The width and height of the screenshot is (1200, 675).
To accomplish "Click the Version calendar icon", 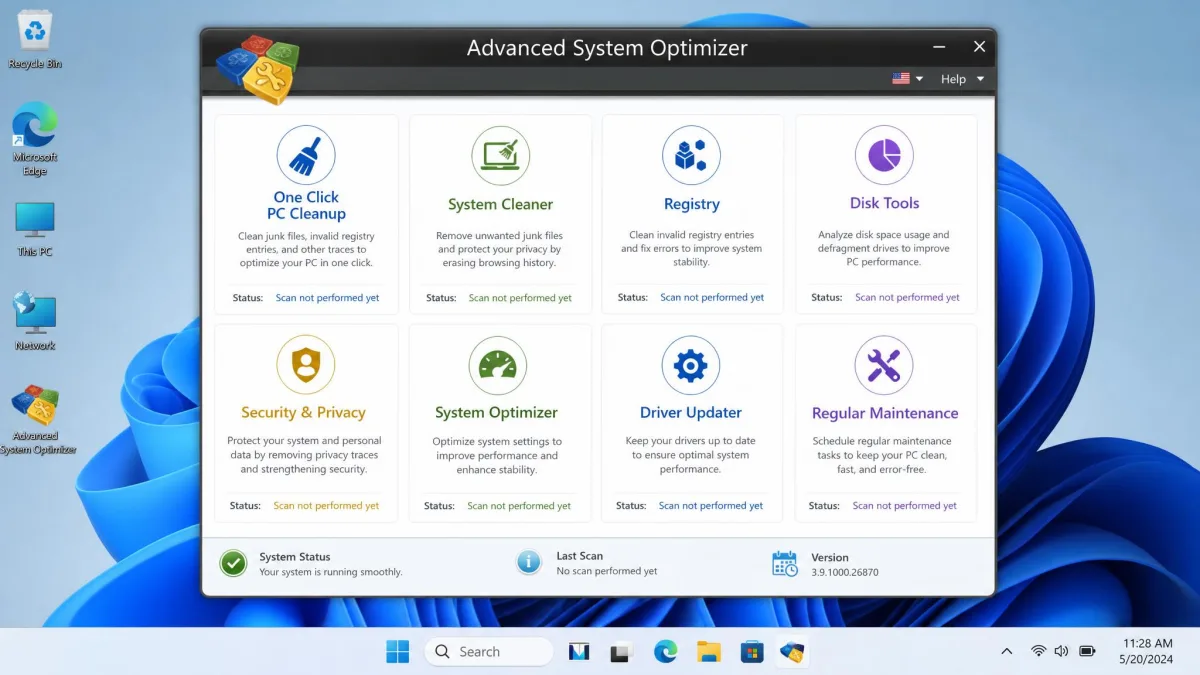I will pyautogui.click(x=785, y=563).
